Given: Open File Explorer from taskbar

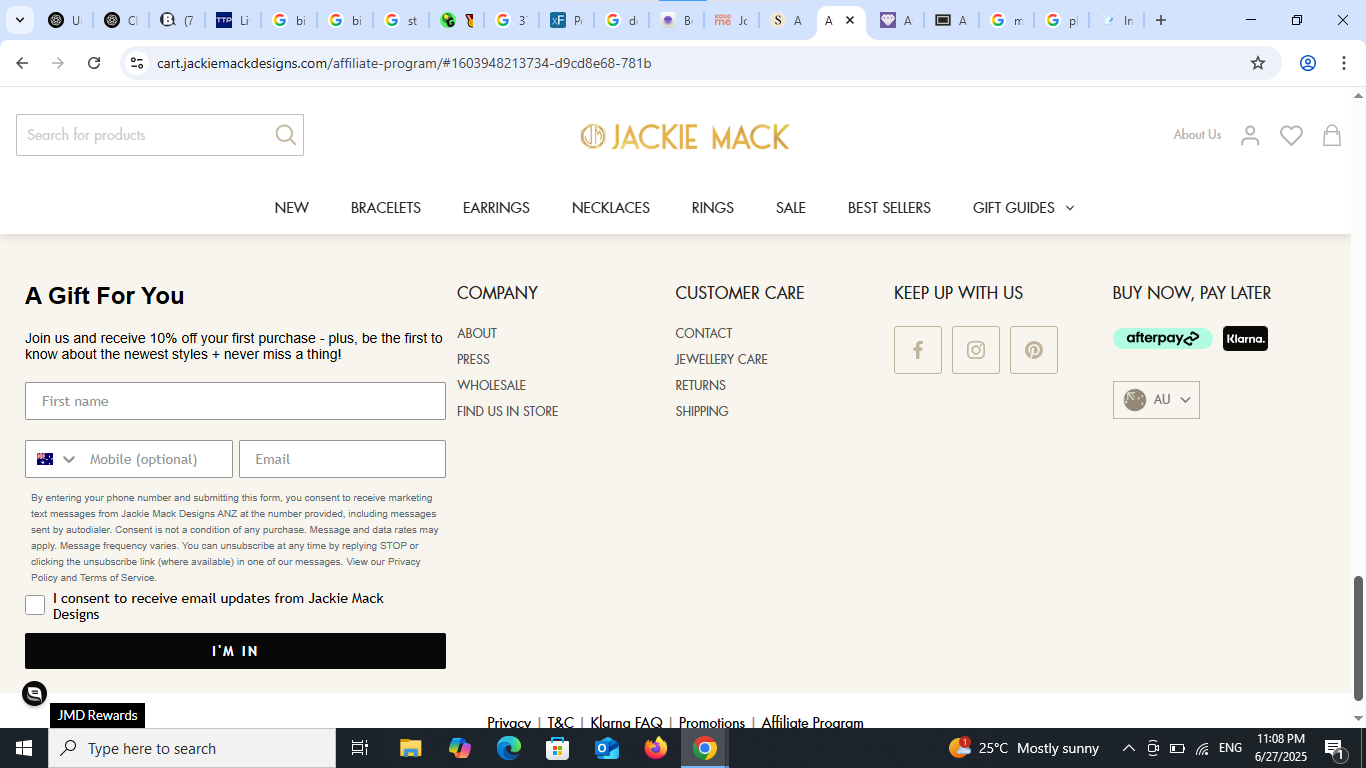Looking at the screenshot, I should (411, 748).
